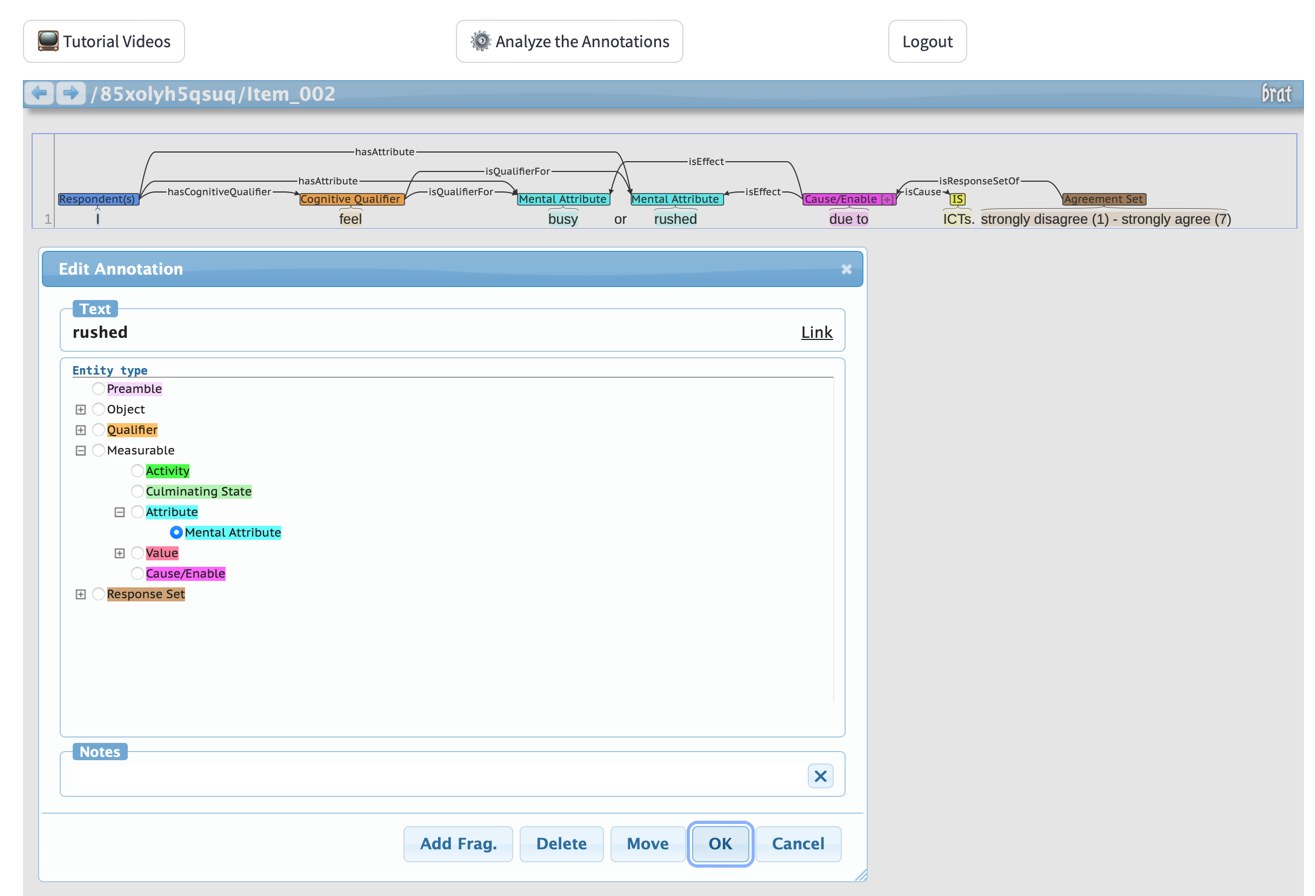The width and height of the screenshot is (1315, 896).
Task: Expand the Response Set tree node
Action: pyautogui.click(x=81, y=594)
